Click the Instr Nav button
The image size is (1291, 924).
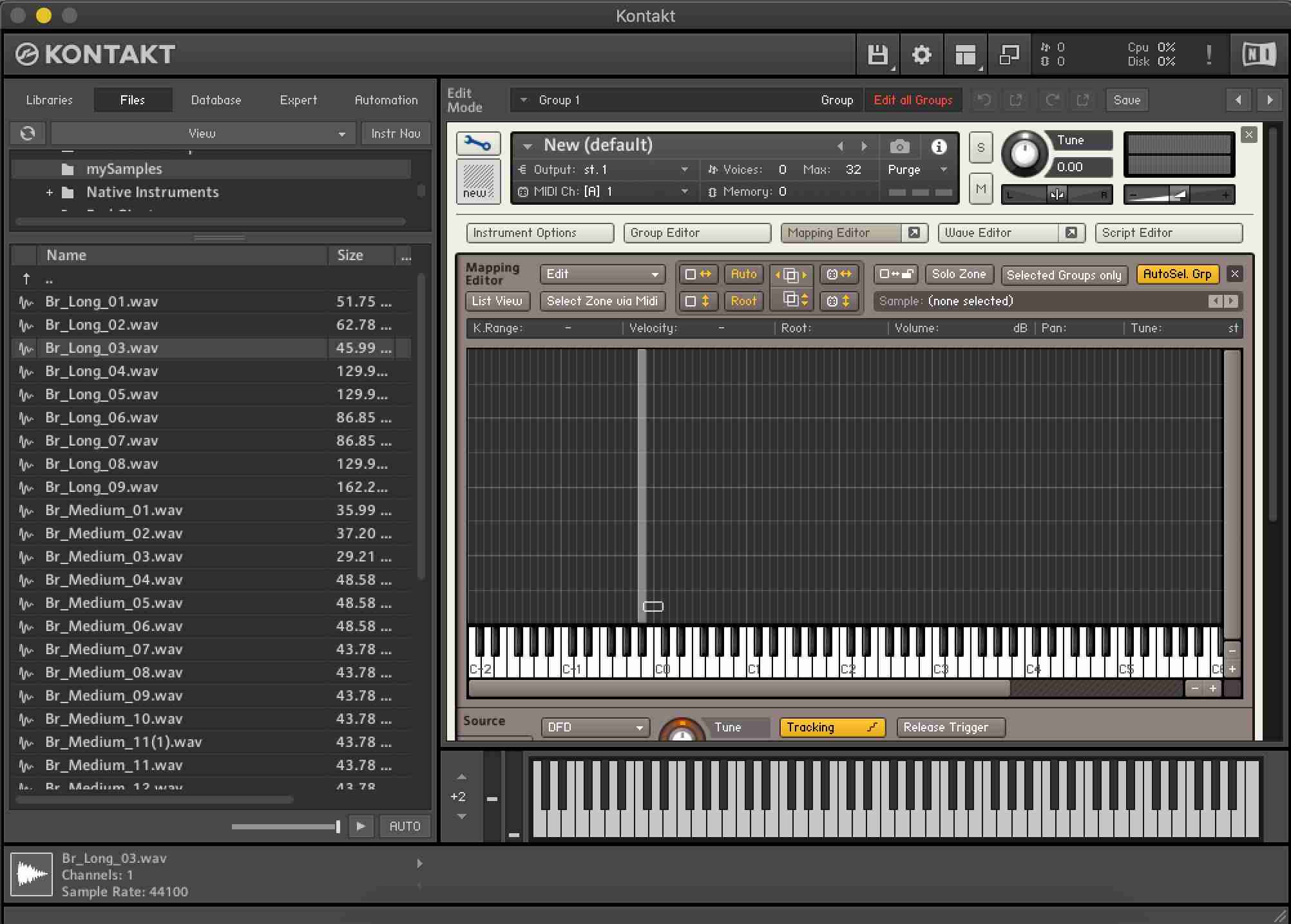pos(396,133)
